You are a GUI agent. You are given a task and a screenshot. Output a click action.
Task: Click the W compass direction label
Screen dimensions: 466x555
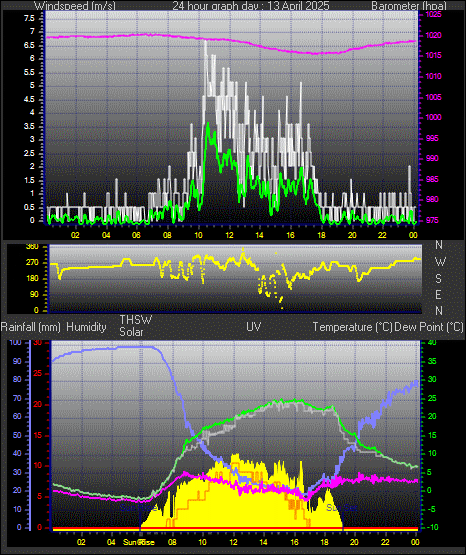click(440, 262)
